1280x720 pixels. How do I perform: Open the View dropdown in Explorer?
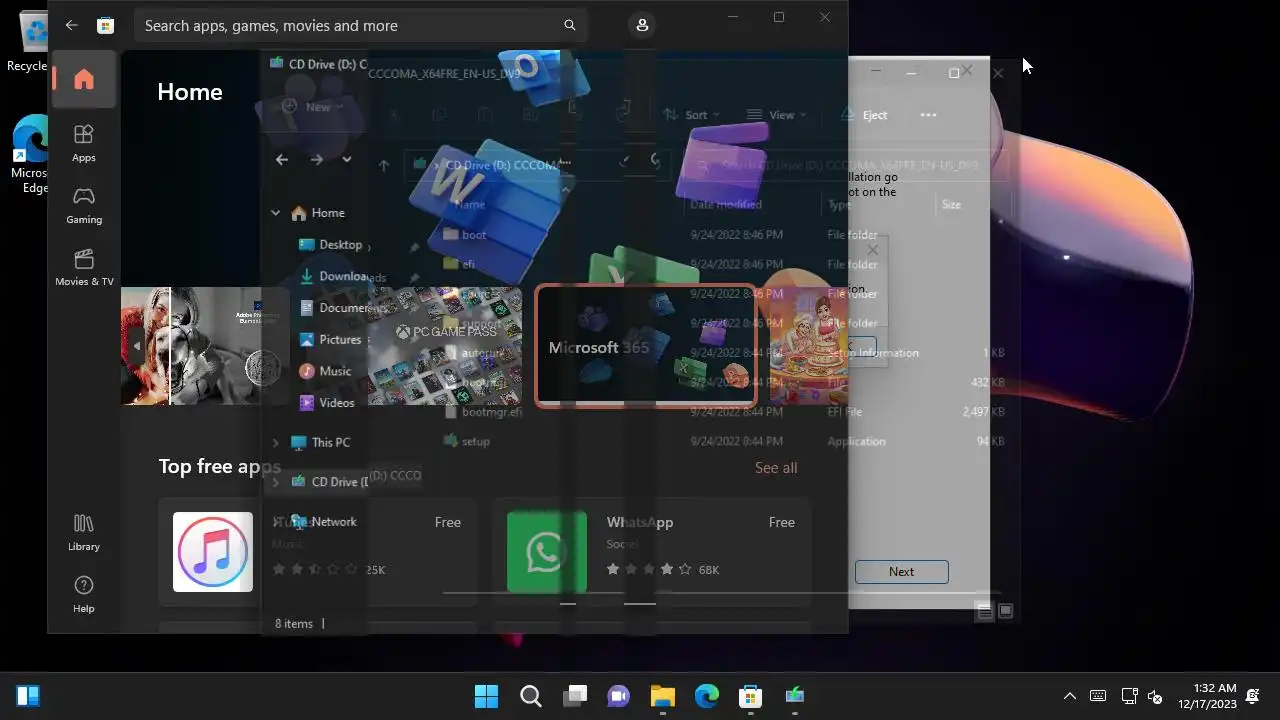776,115
